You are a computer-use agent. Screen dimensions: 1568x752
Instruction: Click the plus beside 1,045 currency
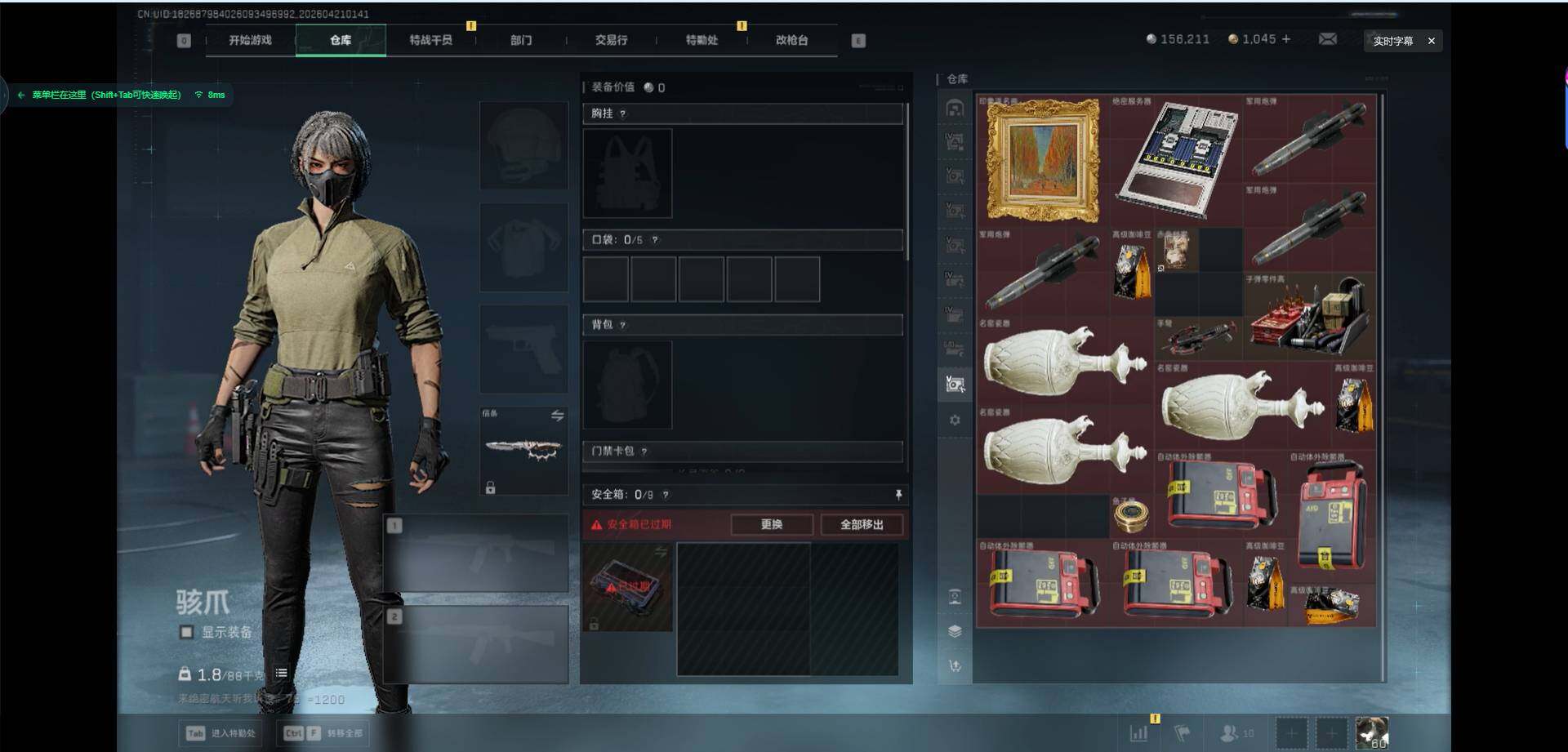tap(1286, 39)
